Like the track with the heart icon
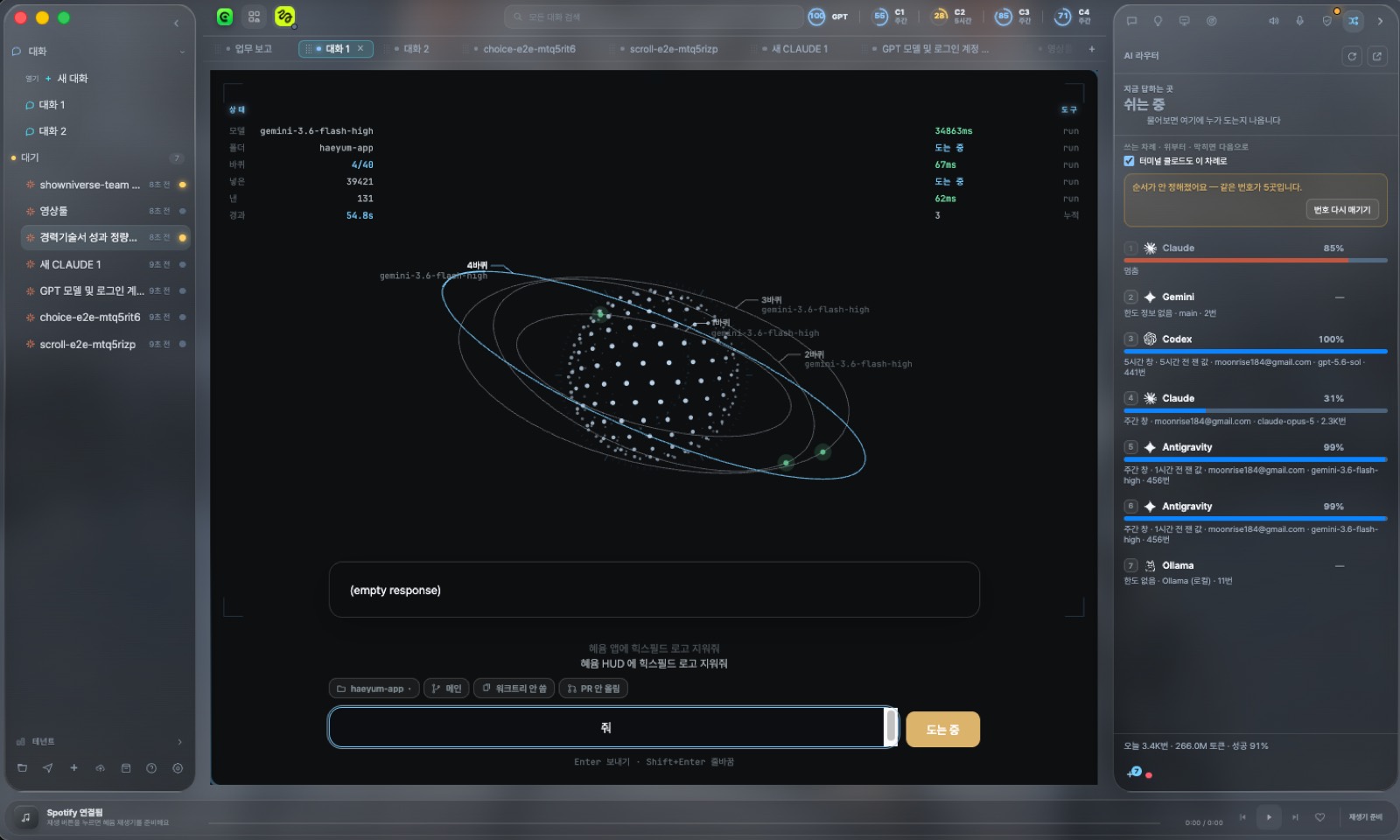The width and height of the screenshot is (1400, 840). coord(1320,817)
